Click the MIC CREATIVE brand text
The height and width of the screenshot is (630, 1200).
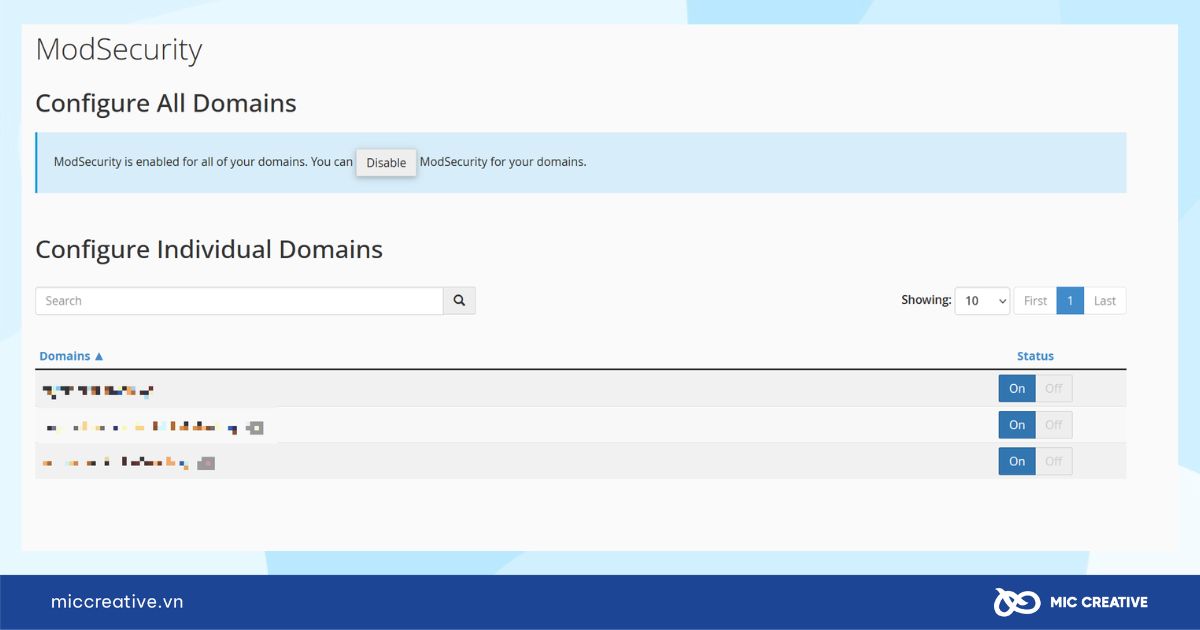pos(1099,602)
